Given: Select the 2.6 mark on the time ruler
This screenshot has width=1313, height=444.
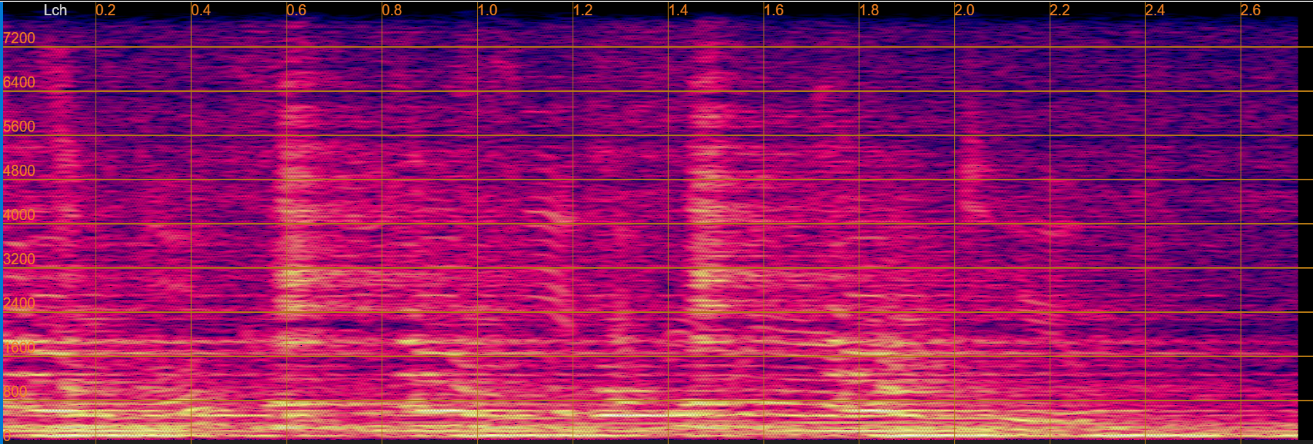Looking at the screenshot, I should (x=1250, y=10).
